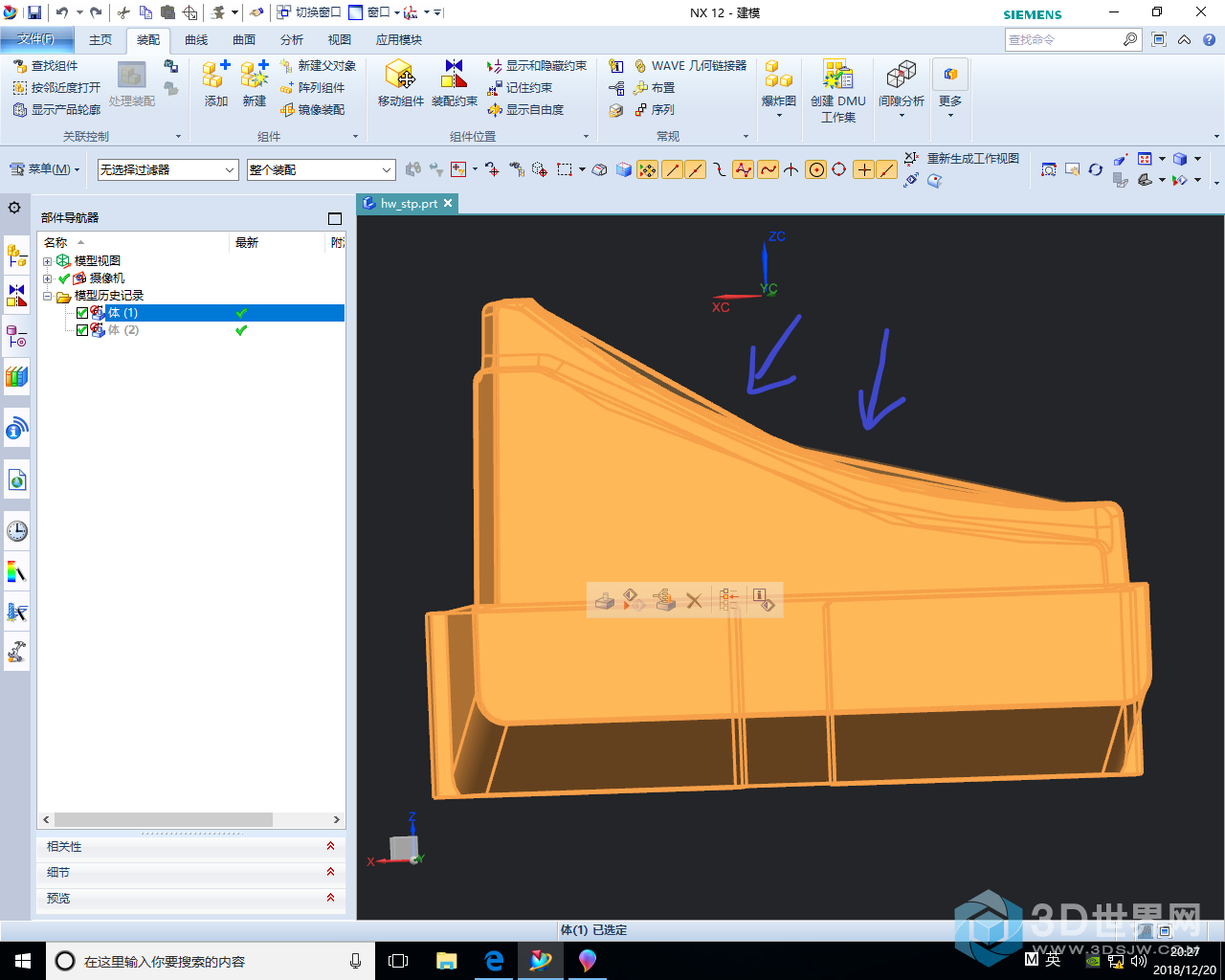Click the 创建 DMU 工作集 button
The width and height of the screenshot is (1225, 980).
(x=837, y=92)
